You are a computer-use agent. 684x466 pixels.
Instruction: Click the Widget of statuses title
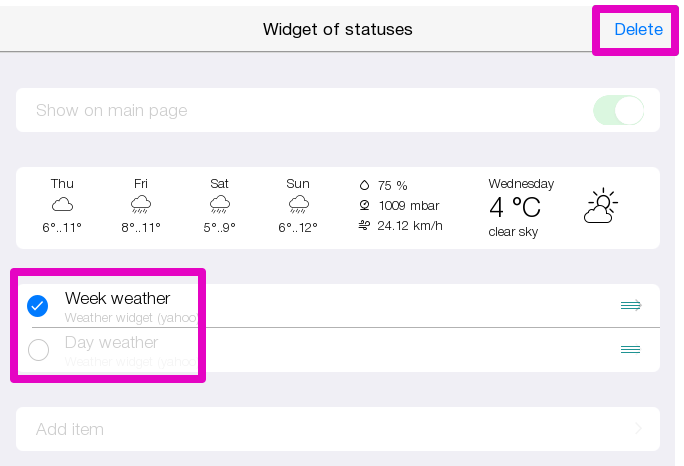[337, 29]
